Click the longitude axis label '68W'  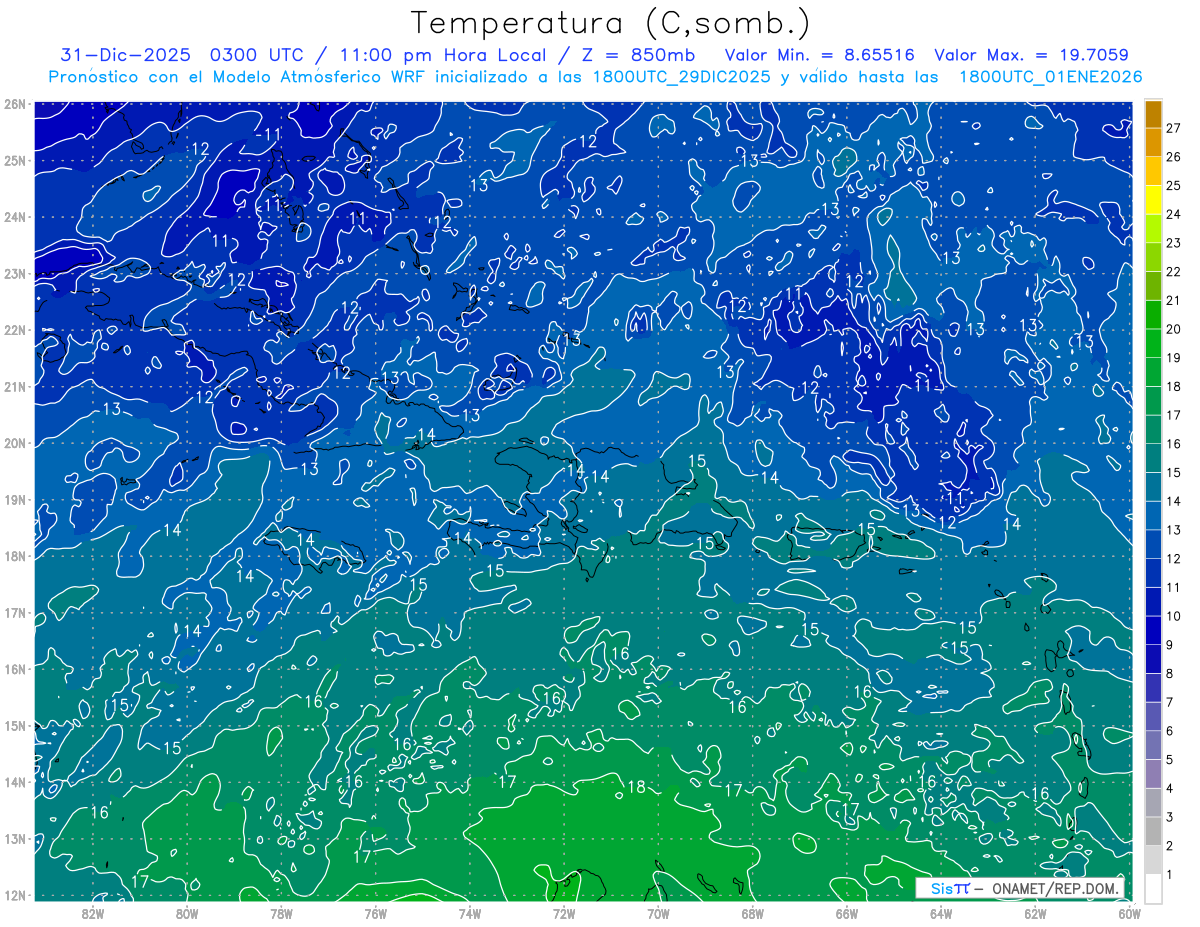tap(753, 913)
